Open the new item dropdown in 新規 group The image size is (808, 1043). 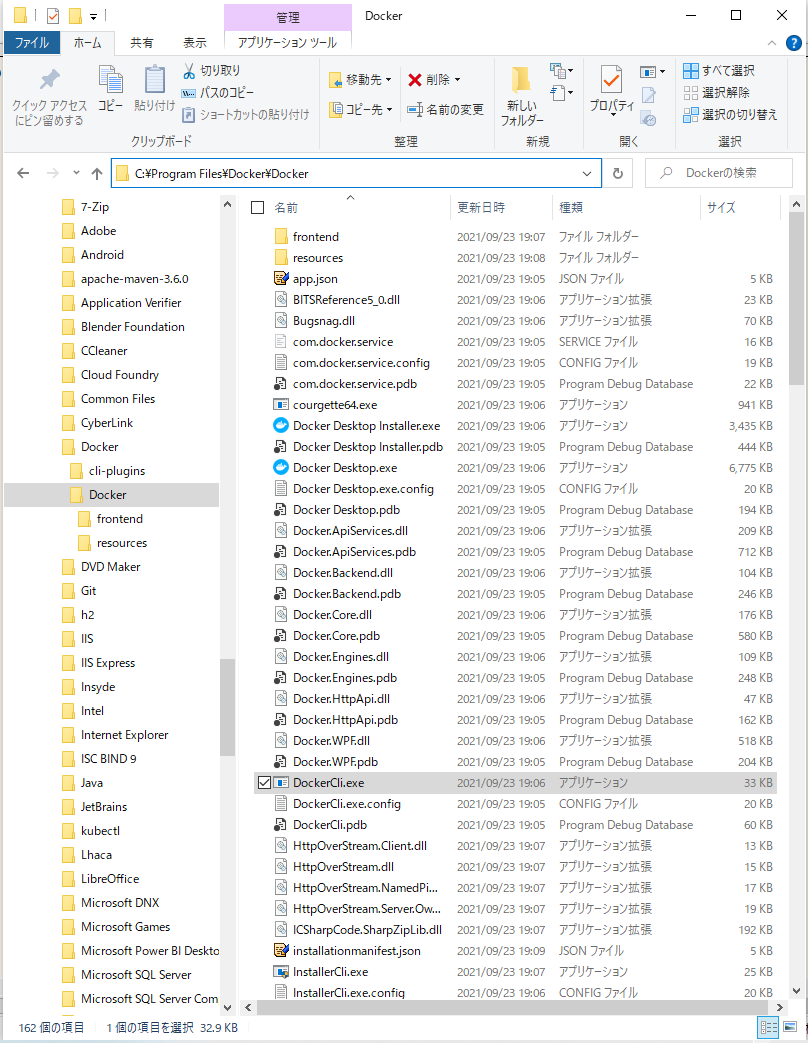pos(562,71)
